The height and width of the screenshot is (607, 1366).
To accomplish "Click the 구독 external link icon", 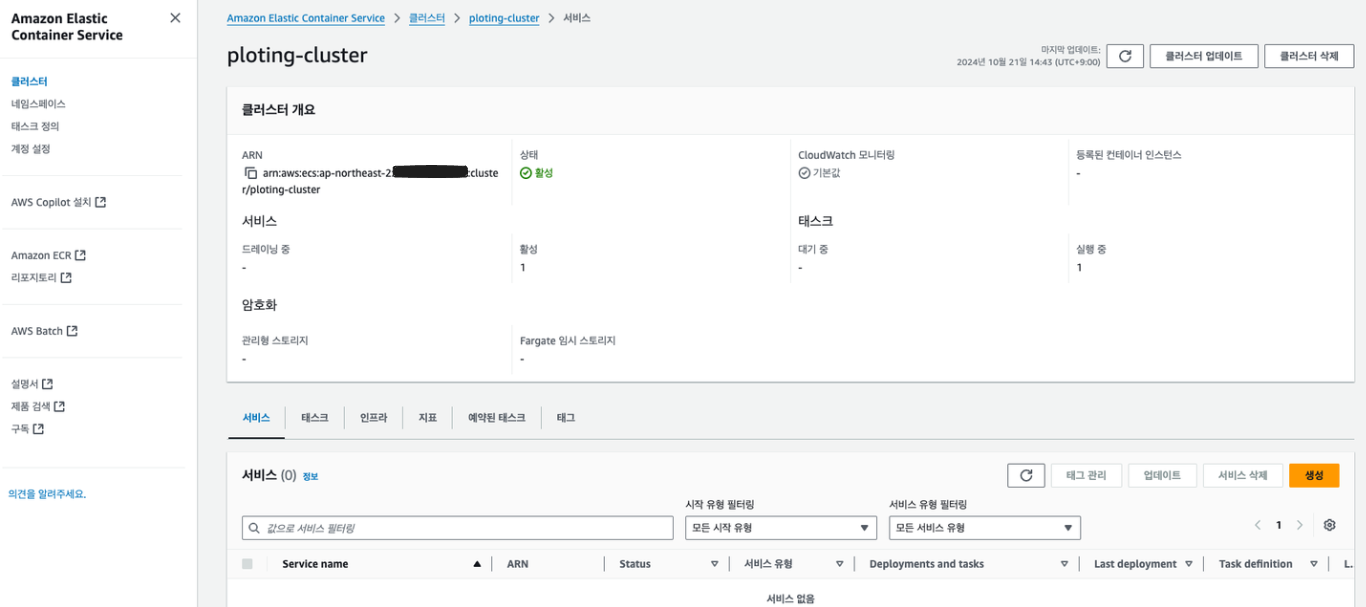I will [x=38, y=429].
